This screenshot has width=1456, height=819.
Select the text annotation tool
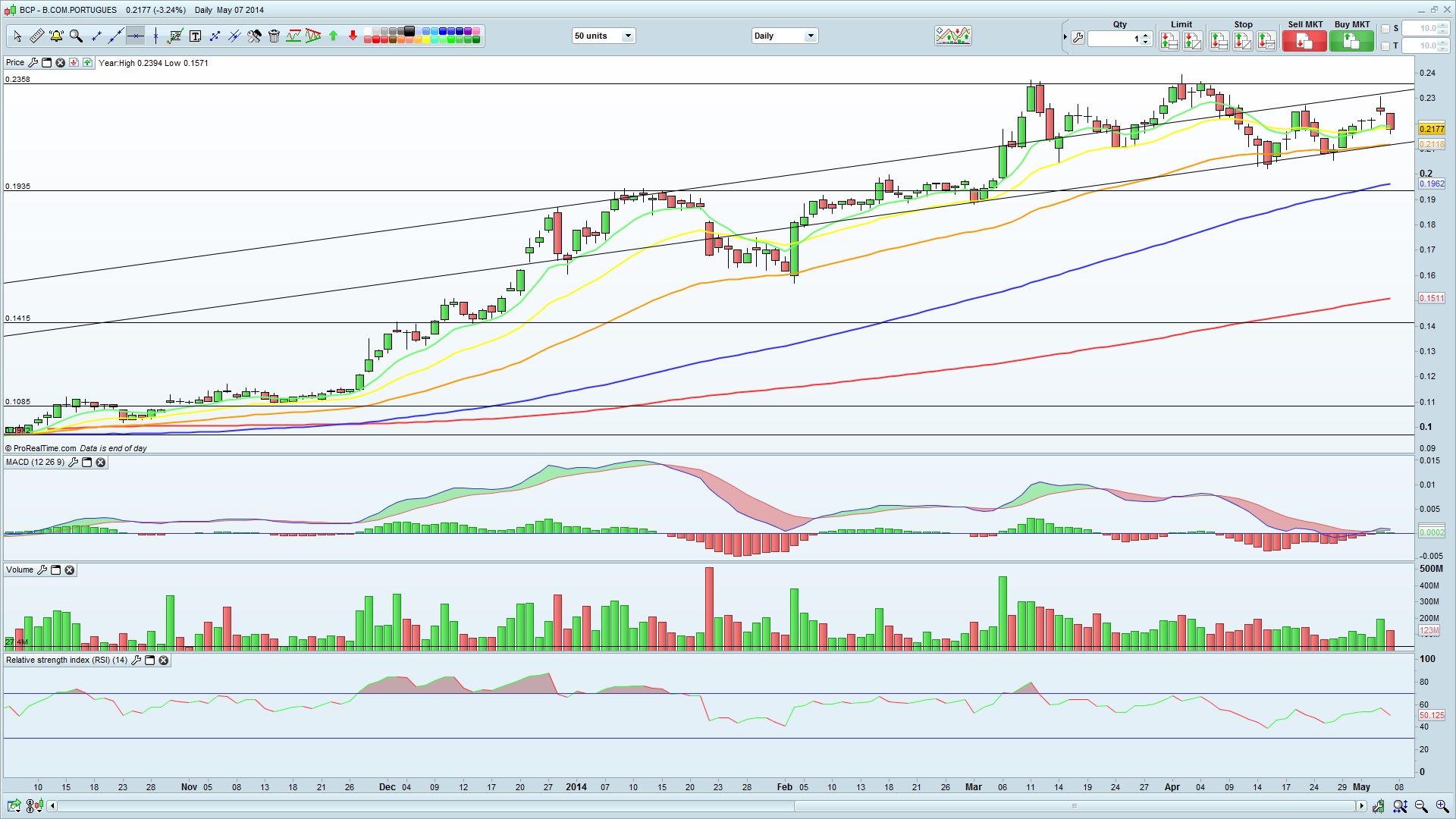click(195, 36)
